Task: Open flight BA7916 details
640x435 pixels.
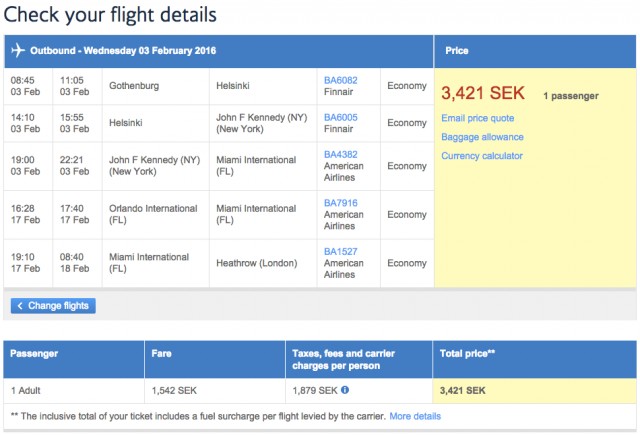Action: (340, 203)
